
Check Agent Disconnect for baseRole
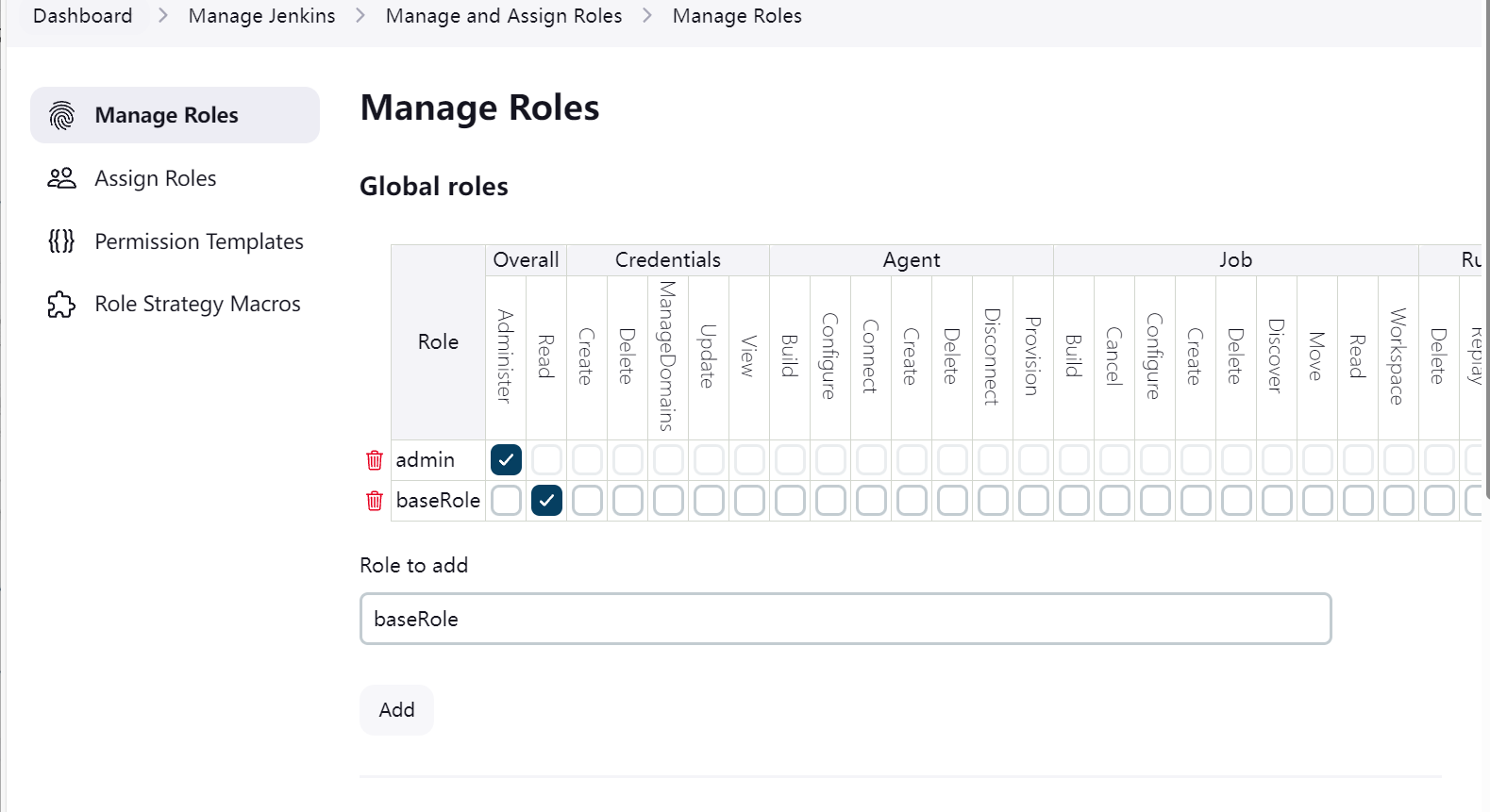click(993, 501)
